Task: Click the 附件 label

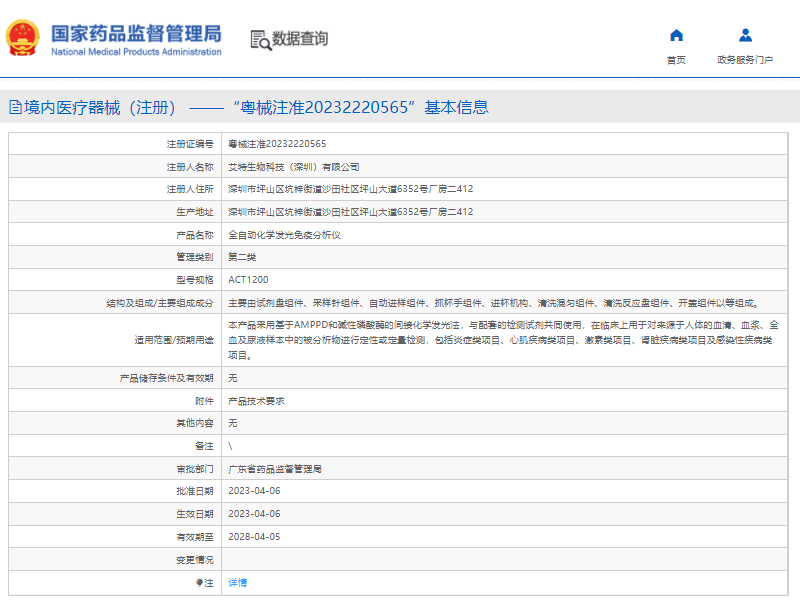Action: click(204, 401)
